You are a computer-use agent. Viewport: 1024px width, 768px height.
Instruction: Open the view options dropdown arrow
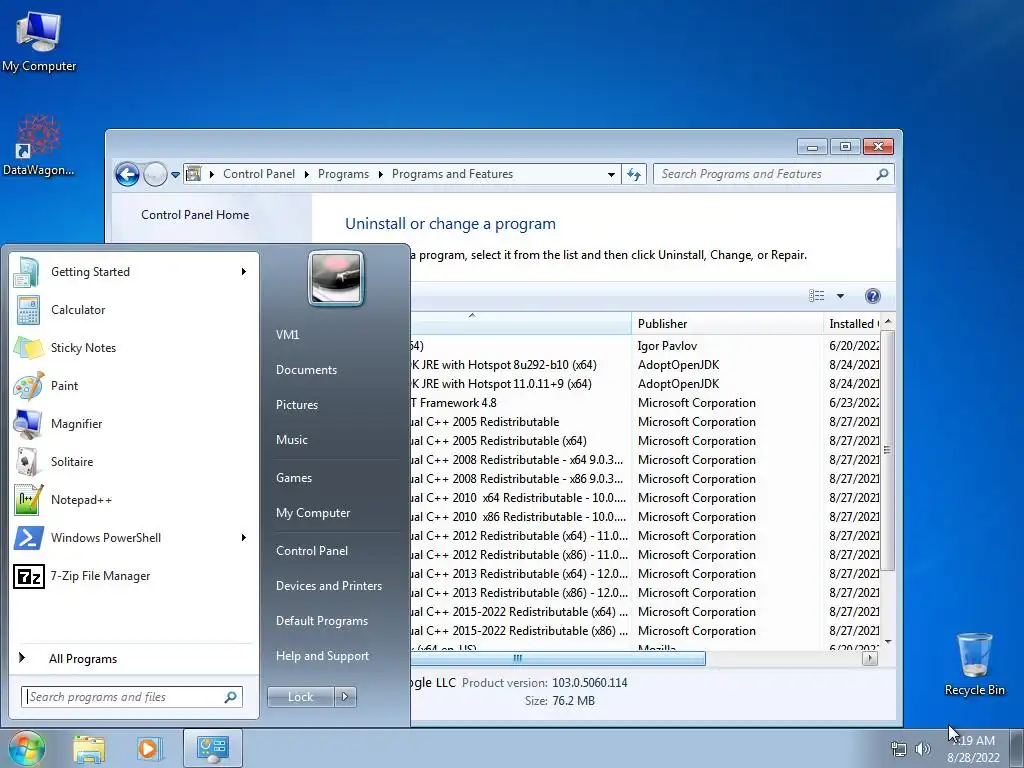[x=840, y=296]
